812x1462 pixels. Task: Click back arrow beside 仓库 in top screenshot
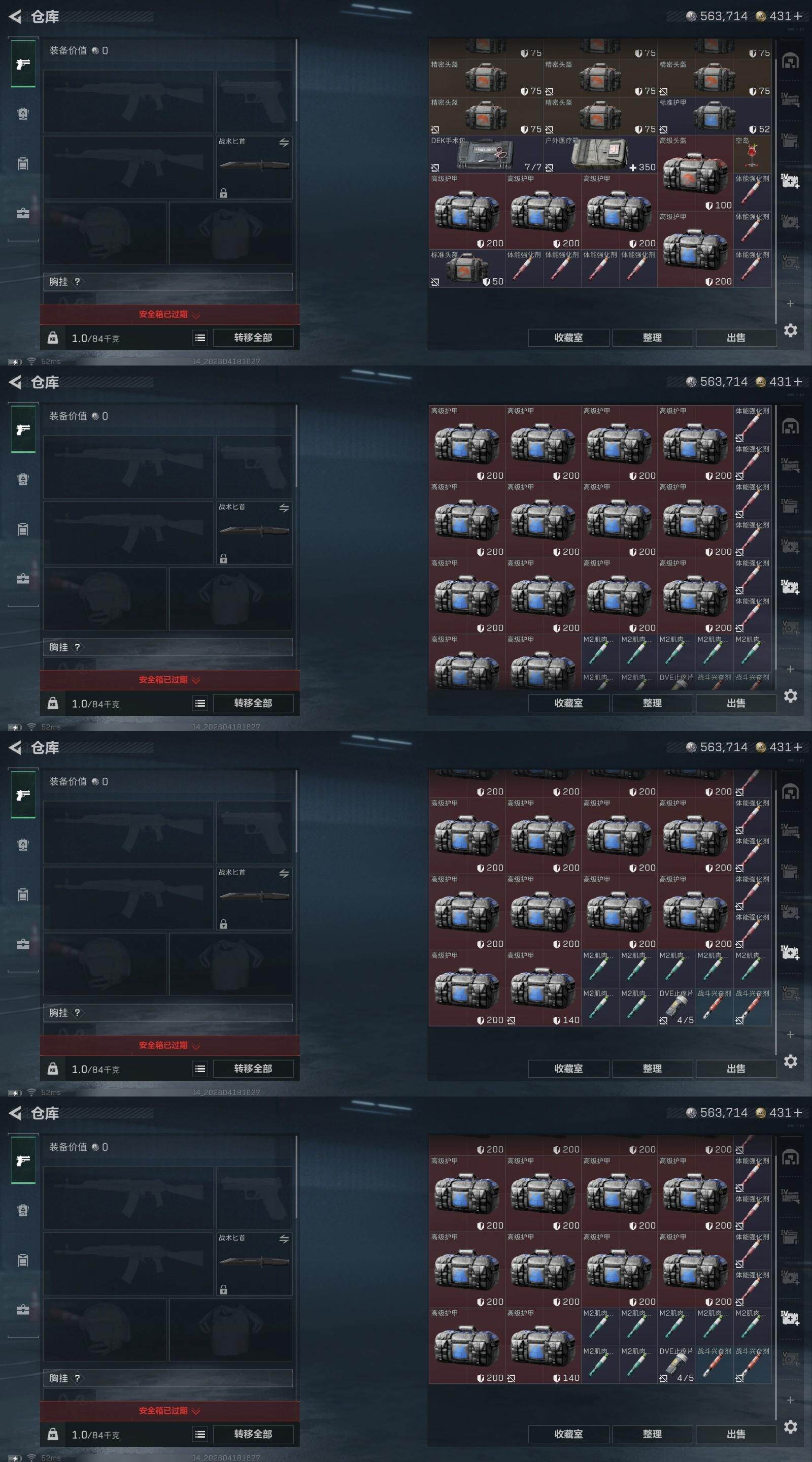(x=15, y=17)
